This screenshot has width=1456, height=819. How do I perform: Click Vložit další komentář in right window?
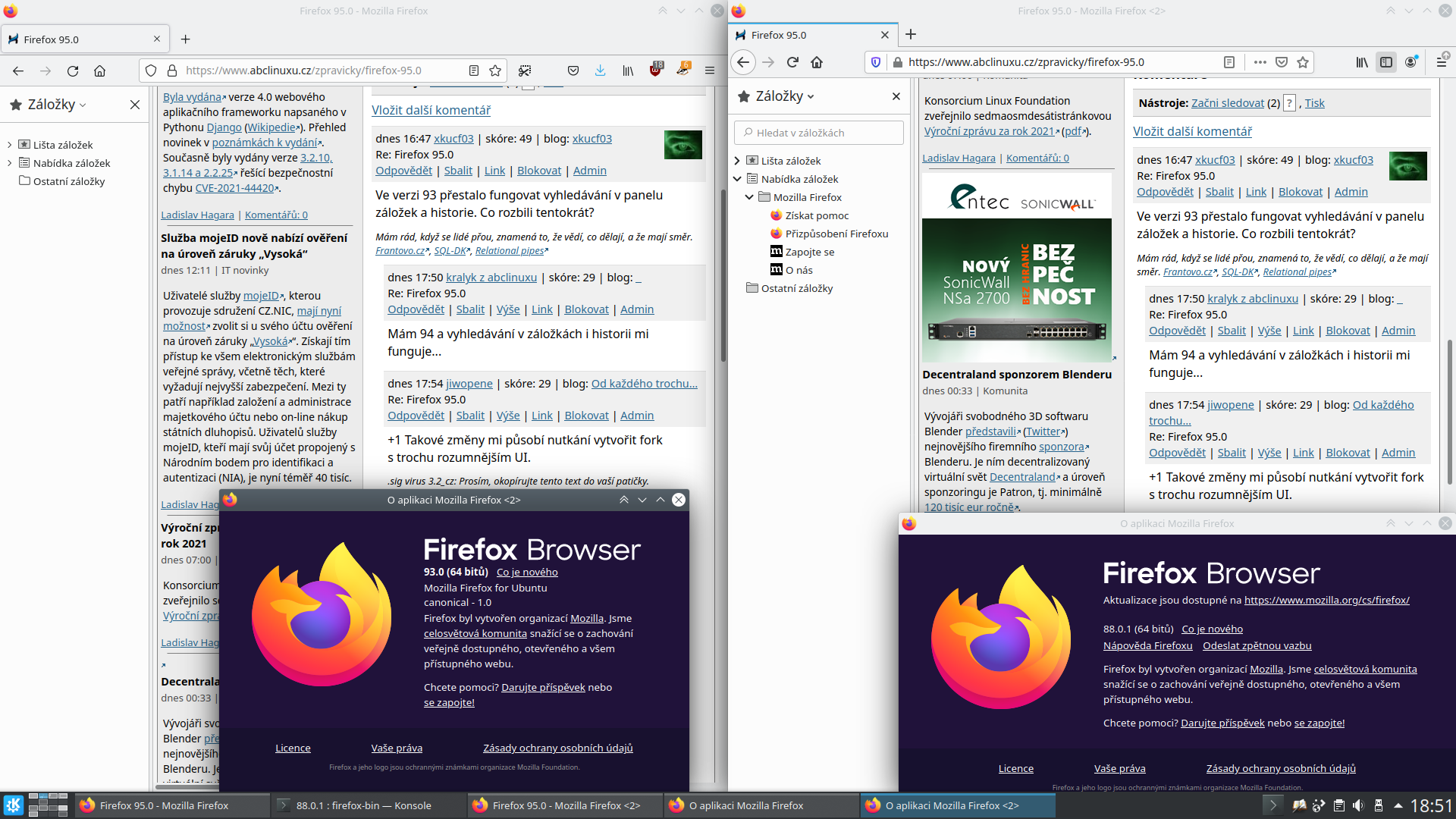point(1192,131)
